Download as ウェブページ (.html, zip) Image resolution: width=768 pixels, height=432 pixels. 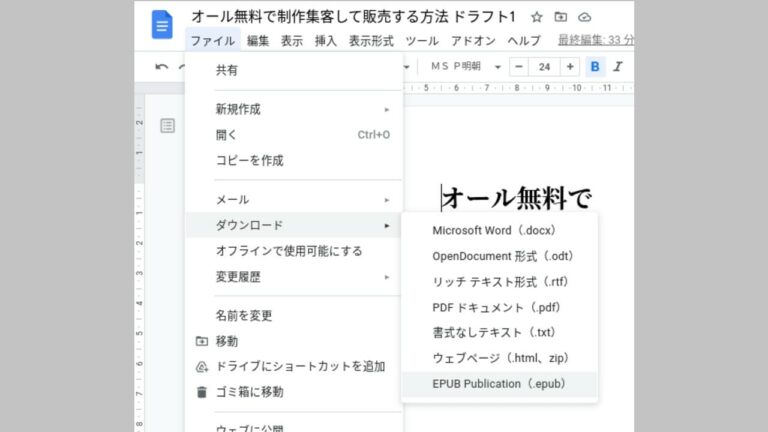coord(499,358)
